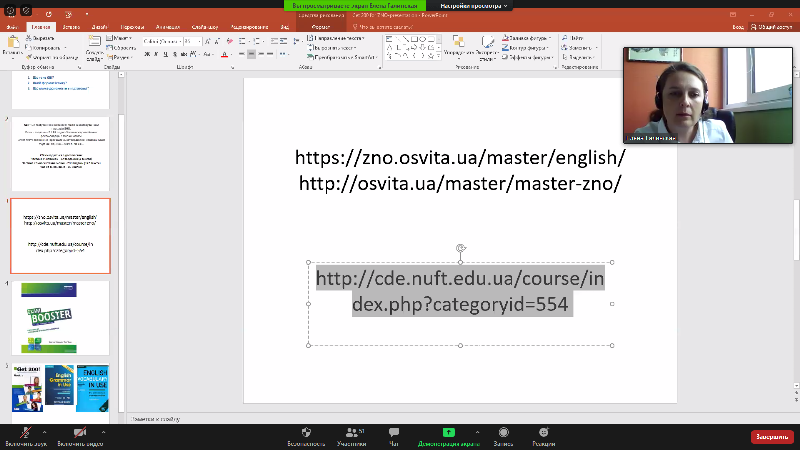Open the Zoom reactions smiley icon
The height and width of the screenshot is (450, 800).
(543, 432)
